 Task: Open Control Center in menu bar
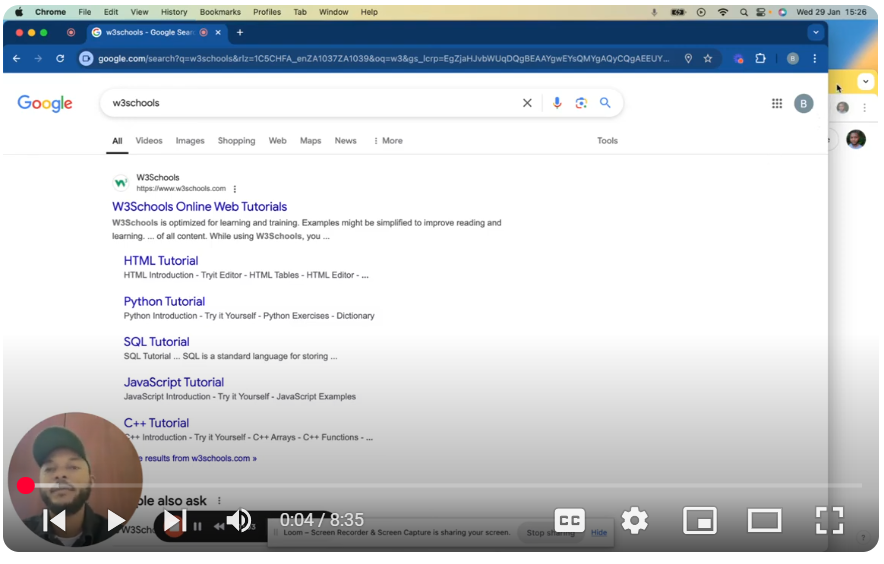coord(761,12)
